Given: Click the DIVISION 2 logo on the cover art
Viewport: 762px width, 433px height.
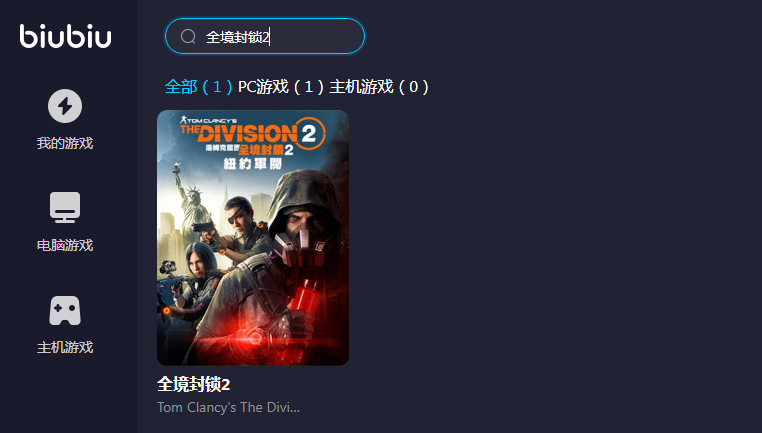Looking at the screenshot, I should (x=252, y=133).
